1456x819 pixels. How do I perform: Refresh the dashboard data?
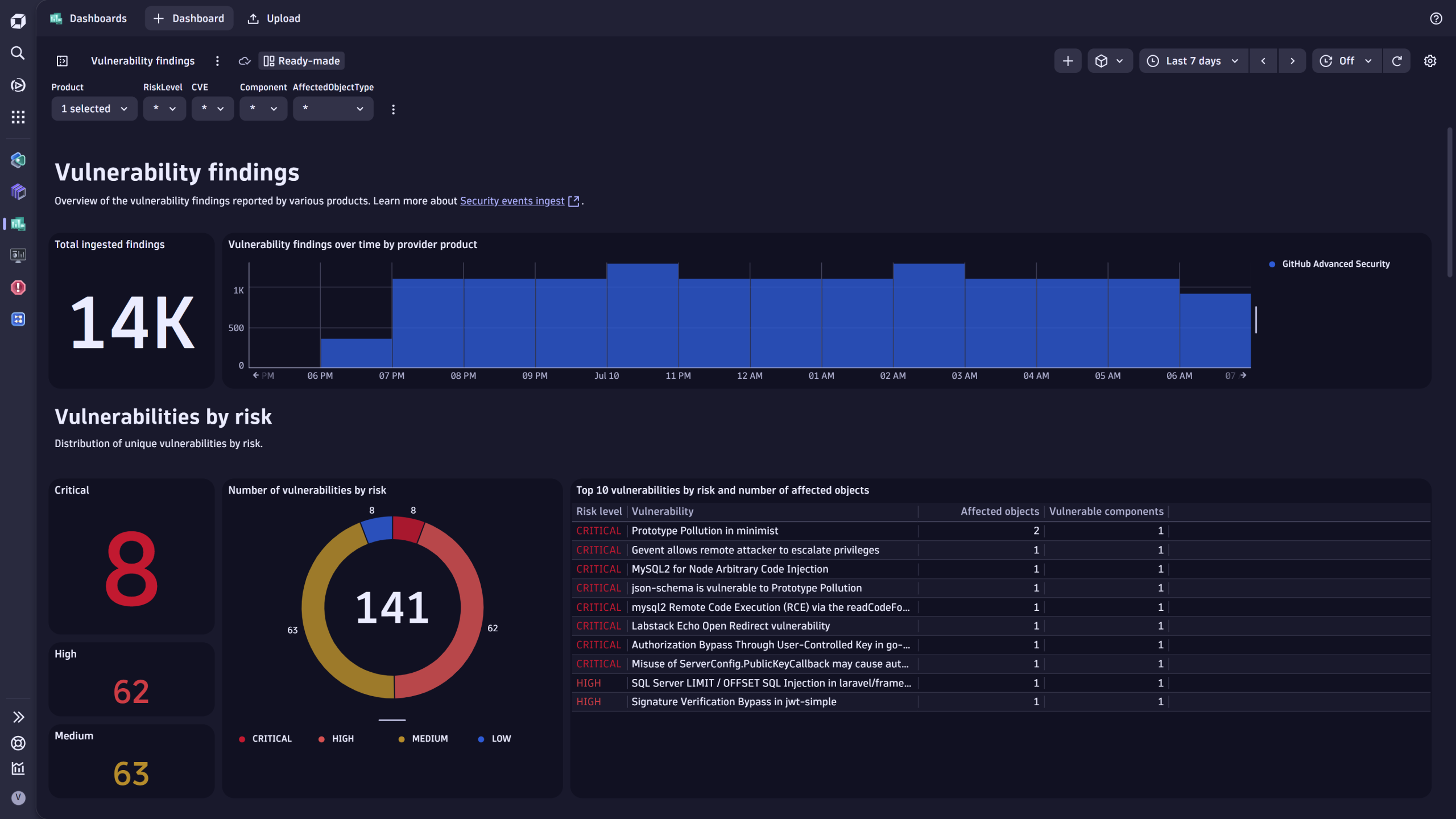tap(1397, 60)
